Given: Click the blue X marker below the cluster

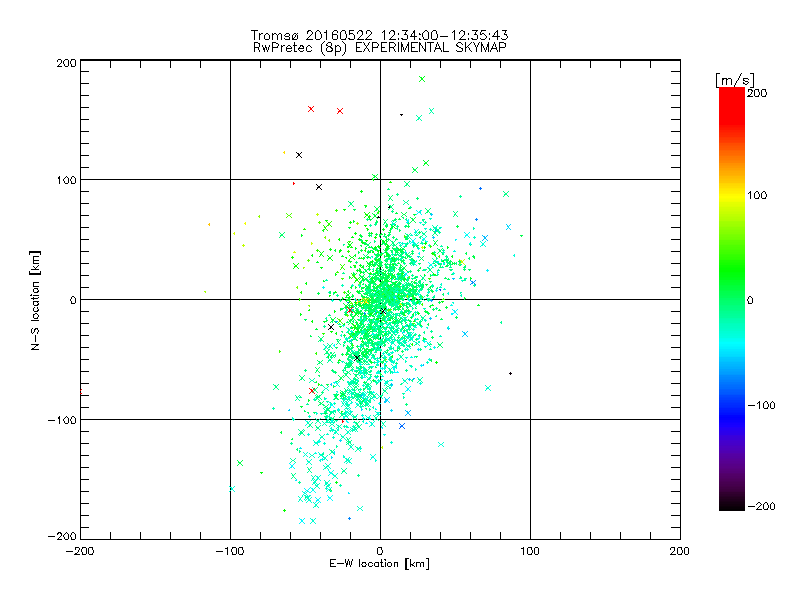Looking at the screenshot, I should pos(402,426).
